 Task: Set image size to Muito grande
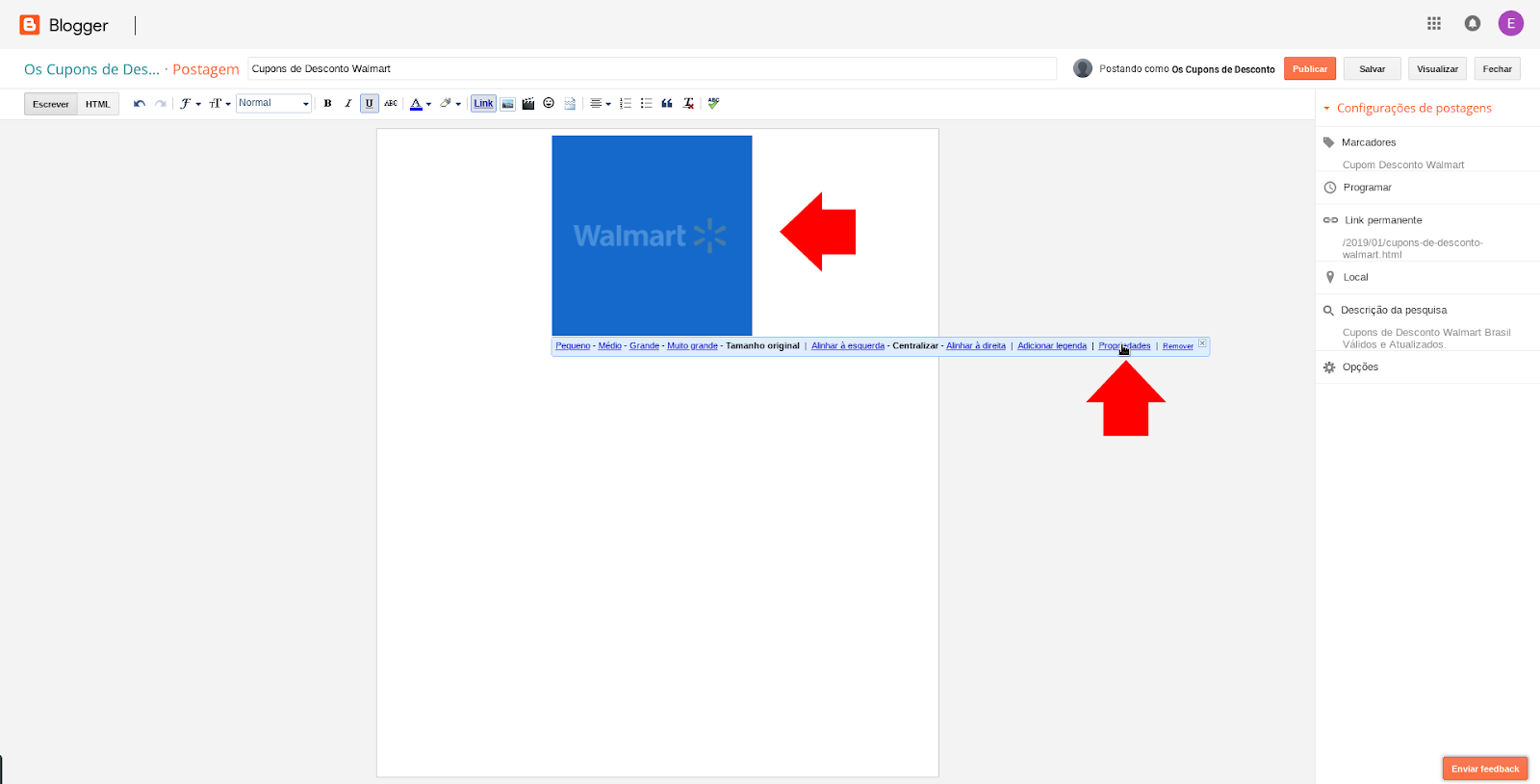692,346
